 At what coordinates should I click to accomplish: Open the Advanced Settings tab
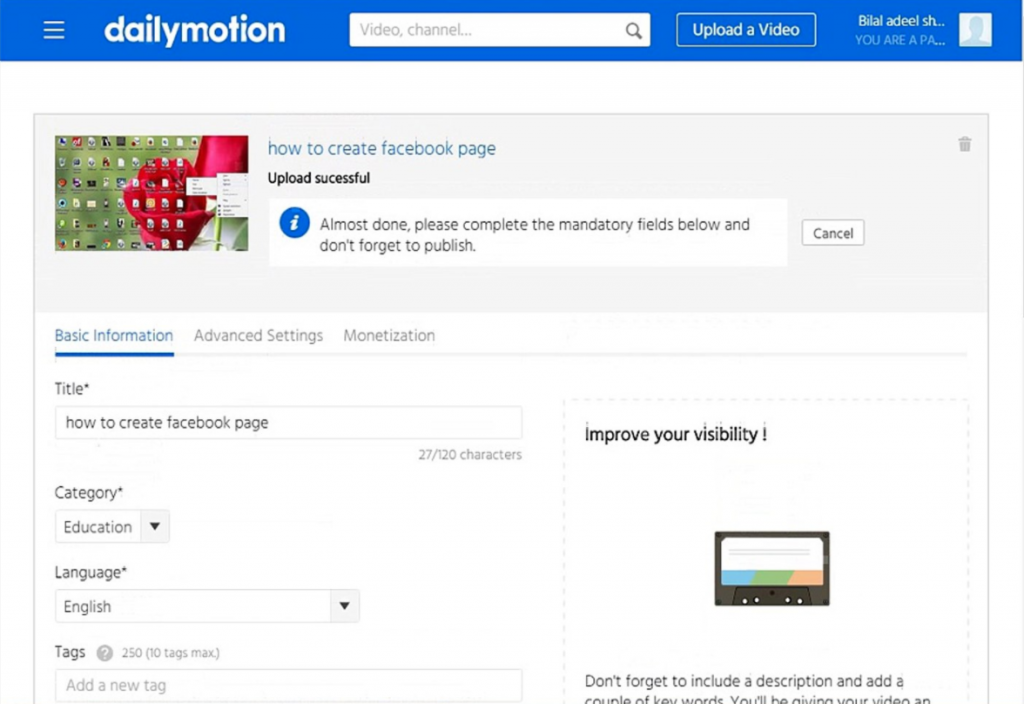258,336
